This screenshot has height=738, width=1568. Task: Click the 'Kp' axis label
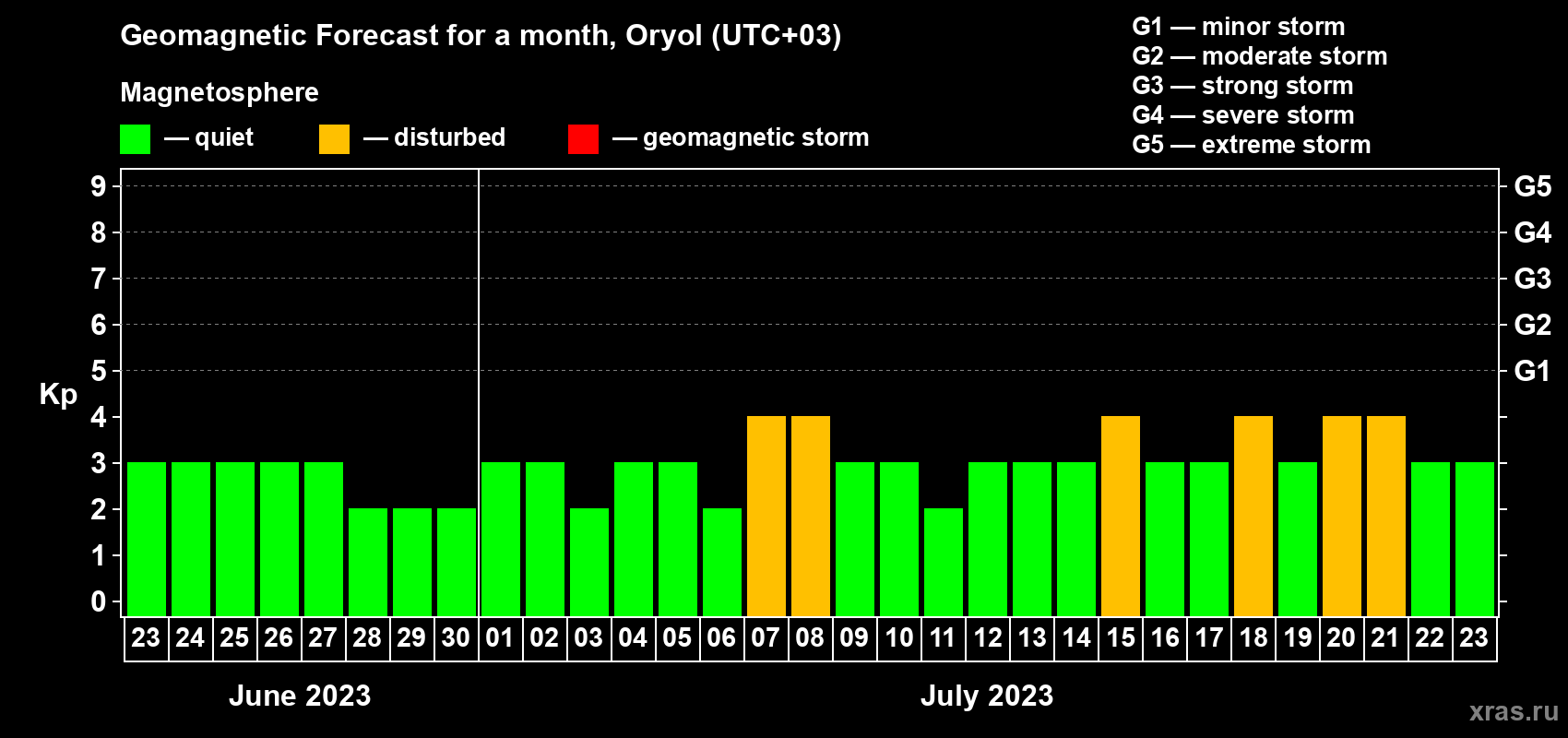point(58,394)
